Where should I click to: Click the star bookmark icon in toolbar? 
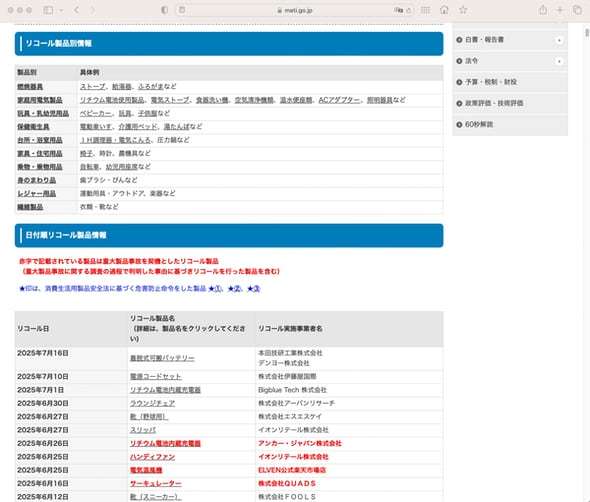coord(463,10)
